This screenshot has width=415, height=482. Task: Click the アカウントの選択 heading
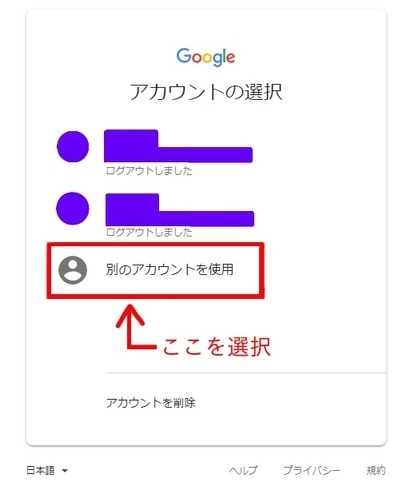coord(206,92)
